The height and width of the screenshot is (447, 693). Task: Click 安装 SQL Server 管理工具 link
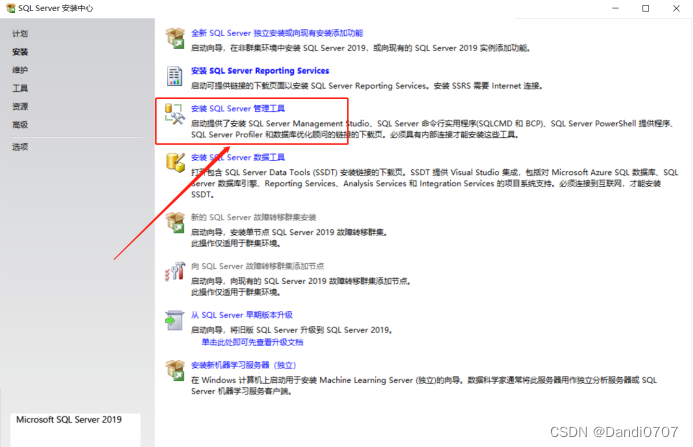tap(238, 108)
